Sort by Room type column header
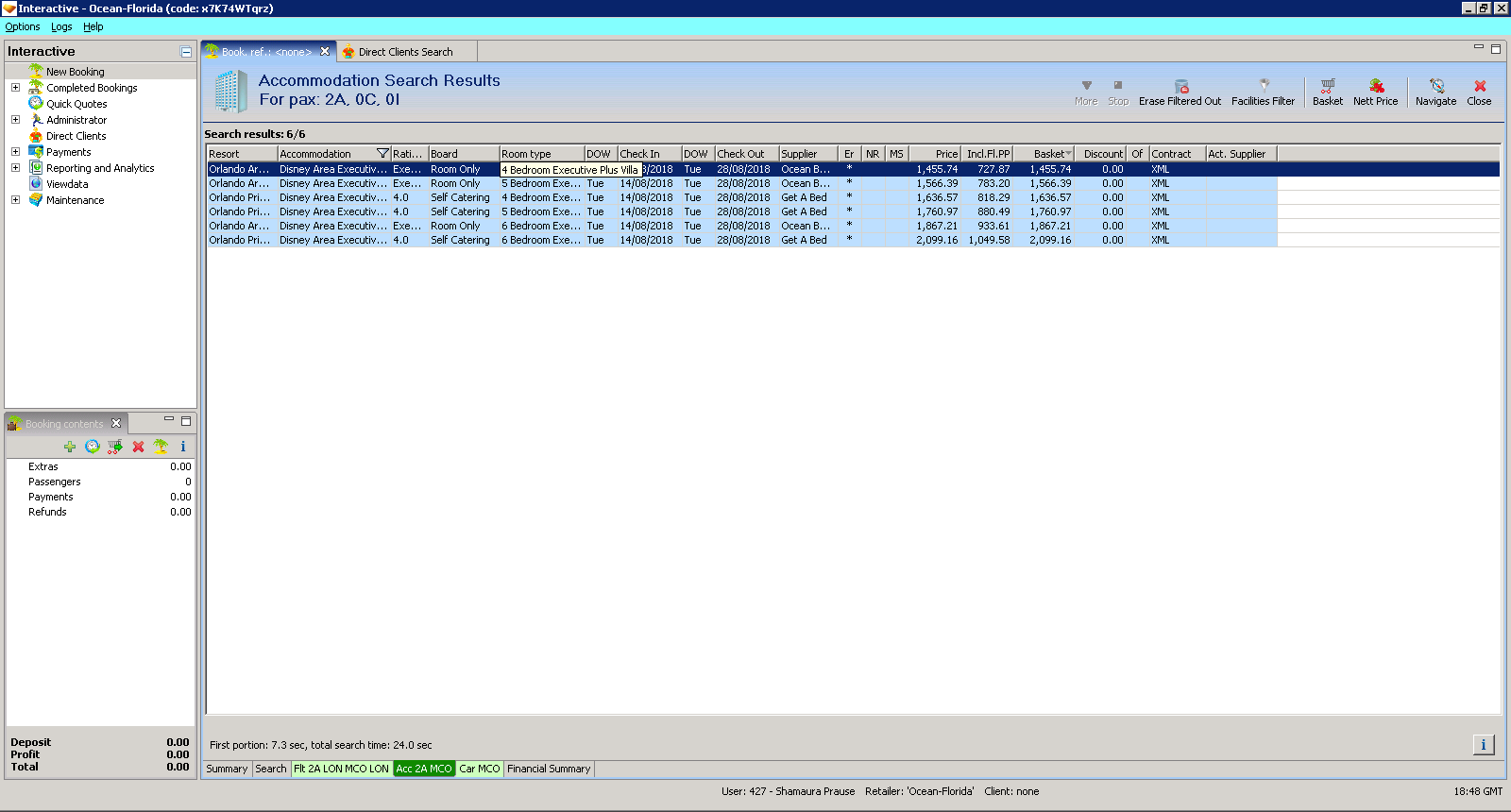The image size is (1511, 812). 542,154
